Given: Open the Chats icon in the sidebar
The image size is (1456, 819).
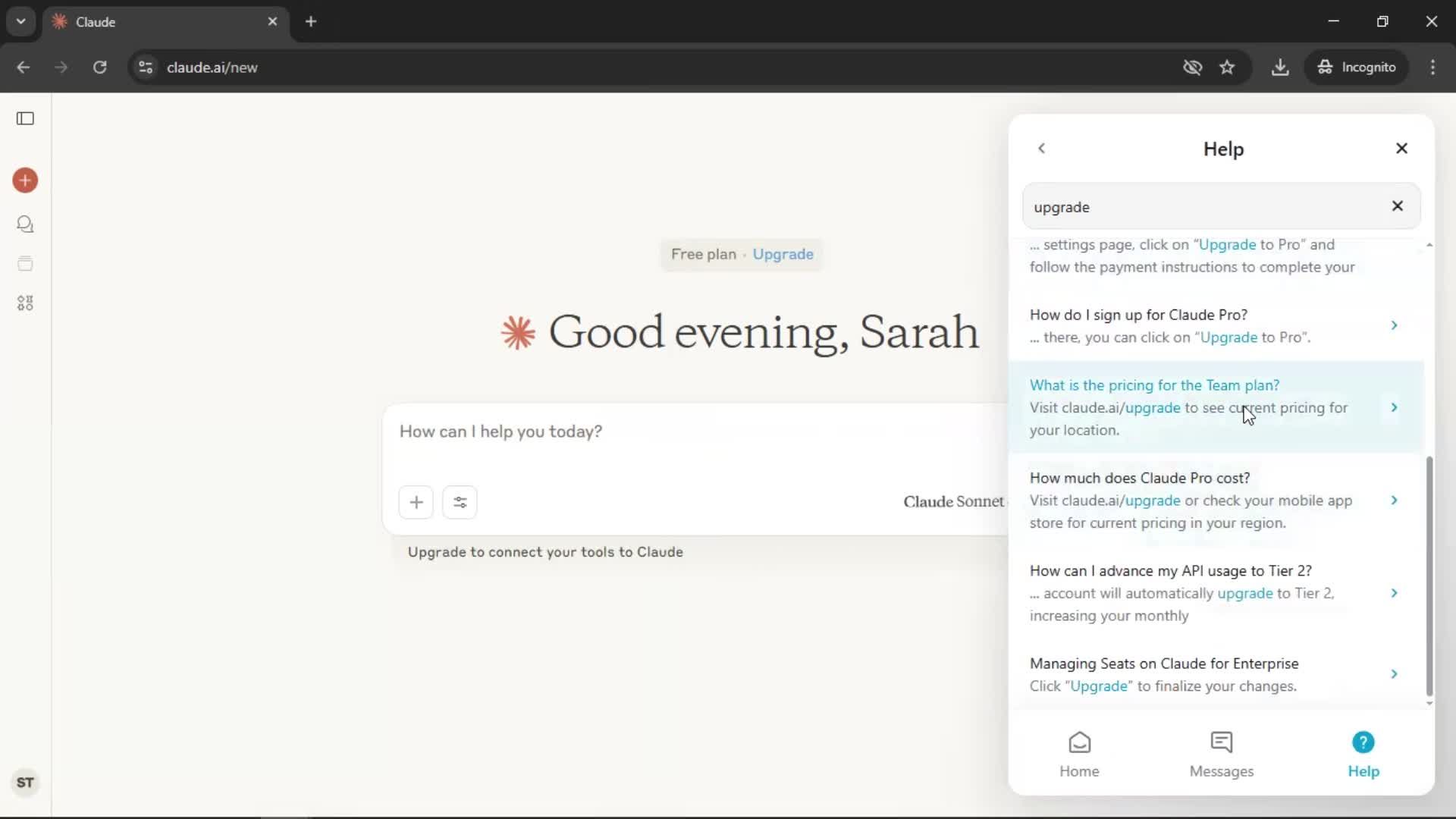Looking at the screenshot, I should (x=25, y=224).
